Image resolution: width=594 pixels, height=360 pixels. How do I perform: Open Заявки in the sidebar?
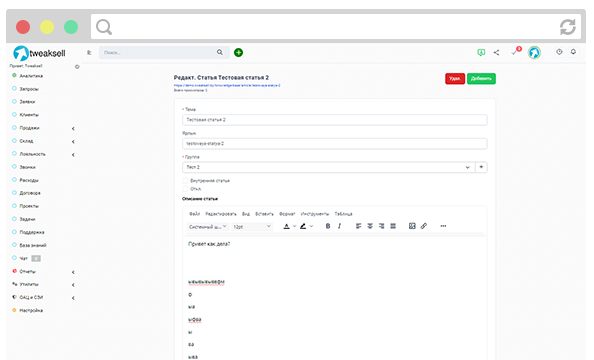pyautogui.click(x=27, y=102)
